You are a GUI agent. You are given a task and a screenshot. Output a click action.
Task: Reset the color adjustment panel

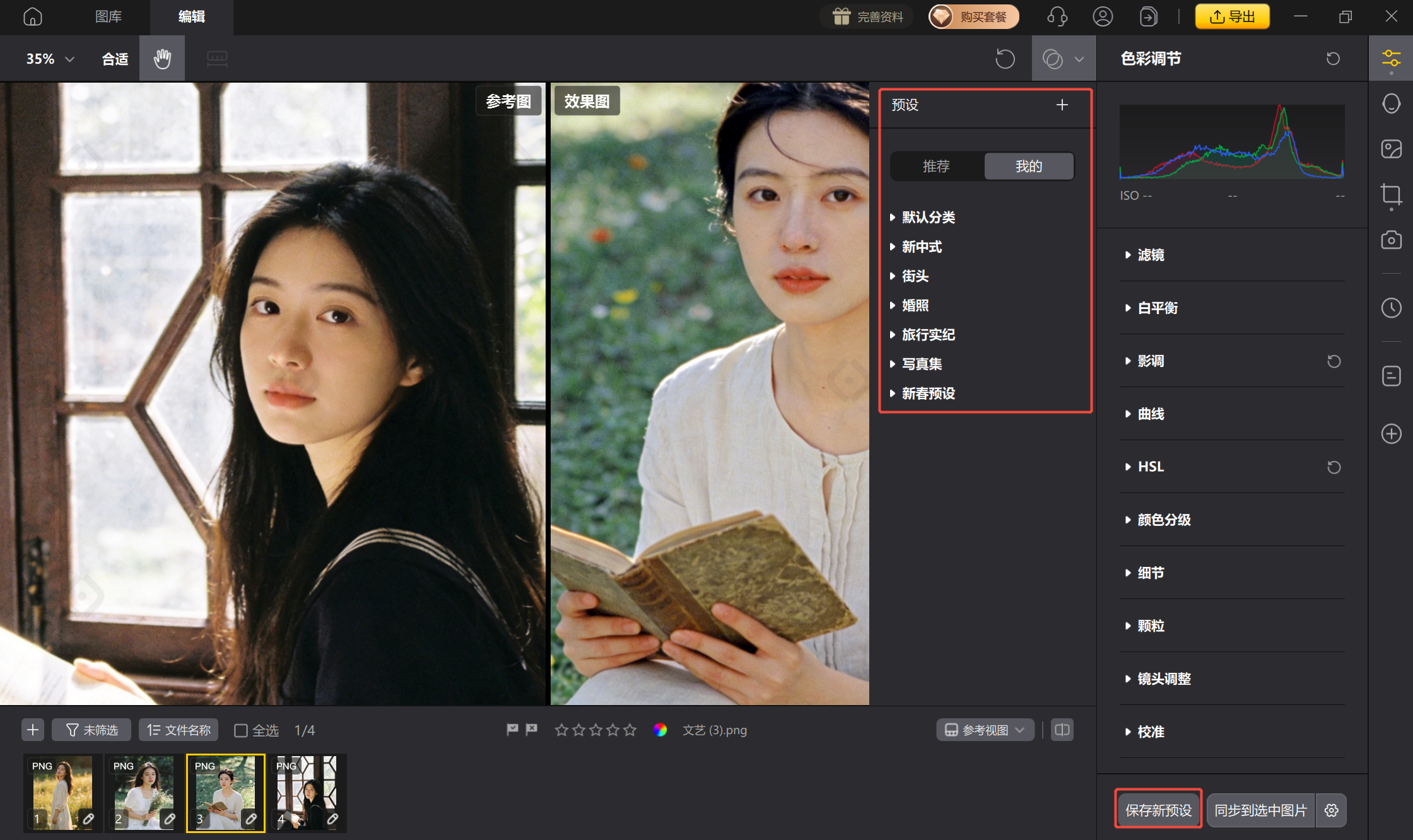pyautogui.click(x=1333, y=59)
